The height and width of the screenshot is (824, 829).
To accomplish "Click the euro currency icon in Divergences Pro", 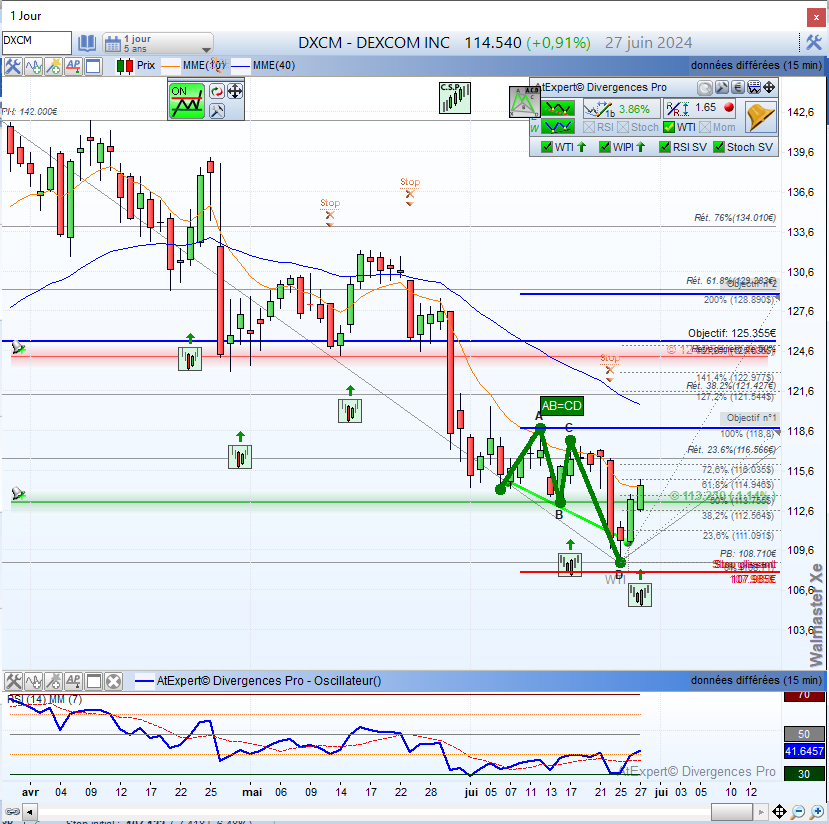I will pyautogui.click(x=738, y=87).
